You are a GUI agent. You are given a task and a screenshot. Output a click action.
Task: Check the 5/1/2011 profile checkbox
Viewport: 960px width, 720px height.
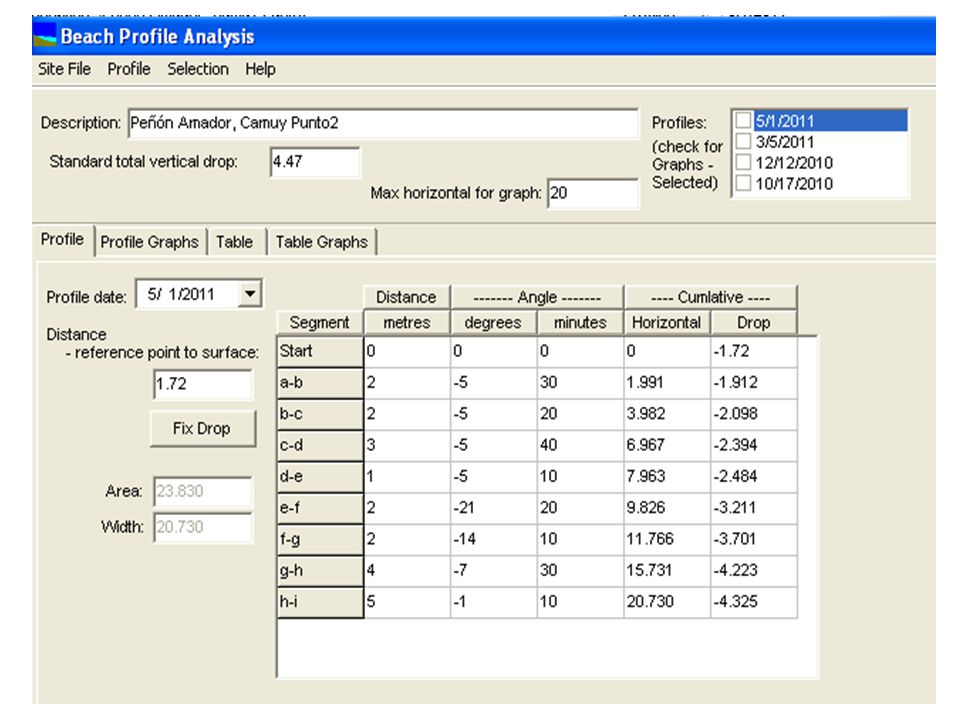click(743, 120)
